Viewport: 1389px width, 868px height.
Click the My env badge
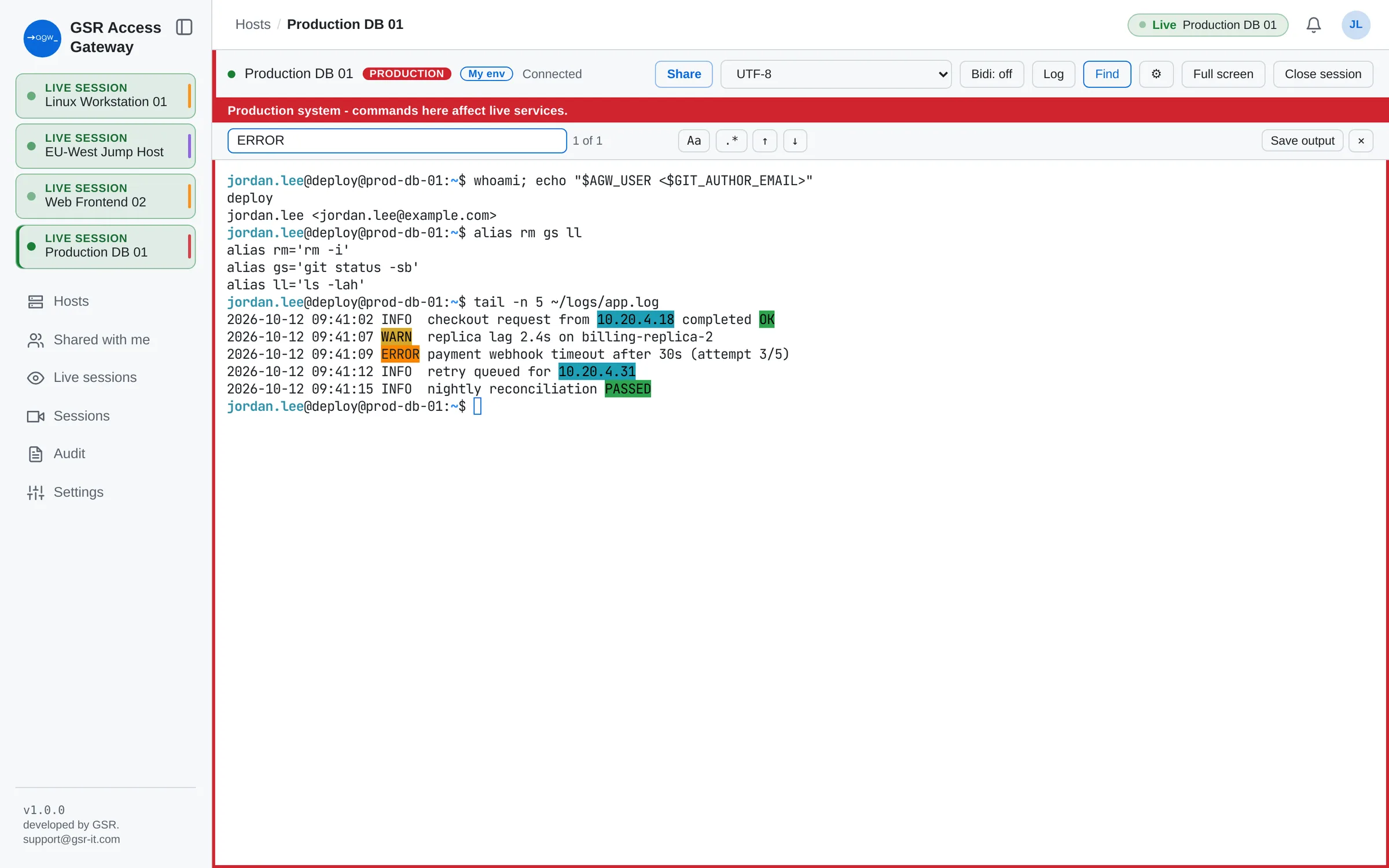coord(486,73)
